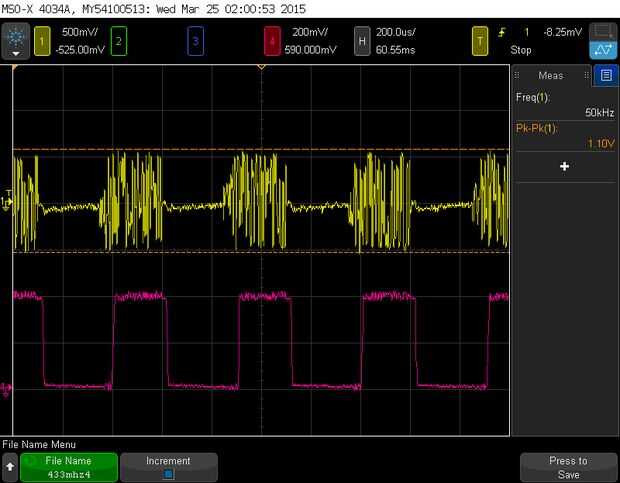Select the Freq(1) measurement entry
620x483 pixels.
pos(565,105)
